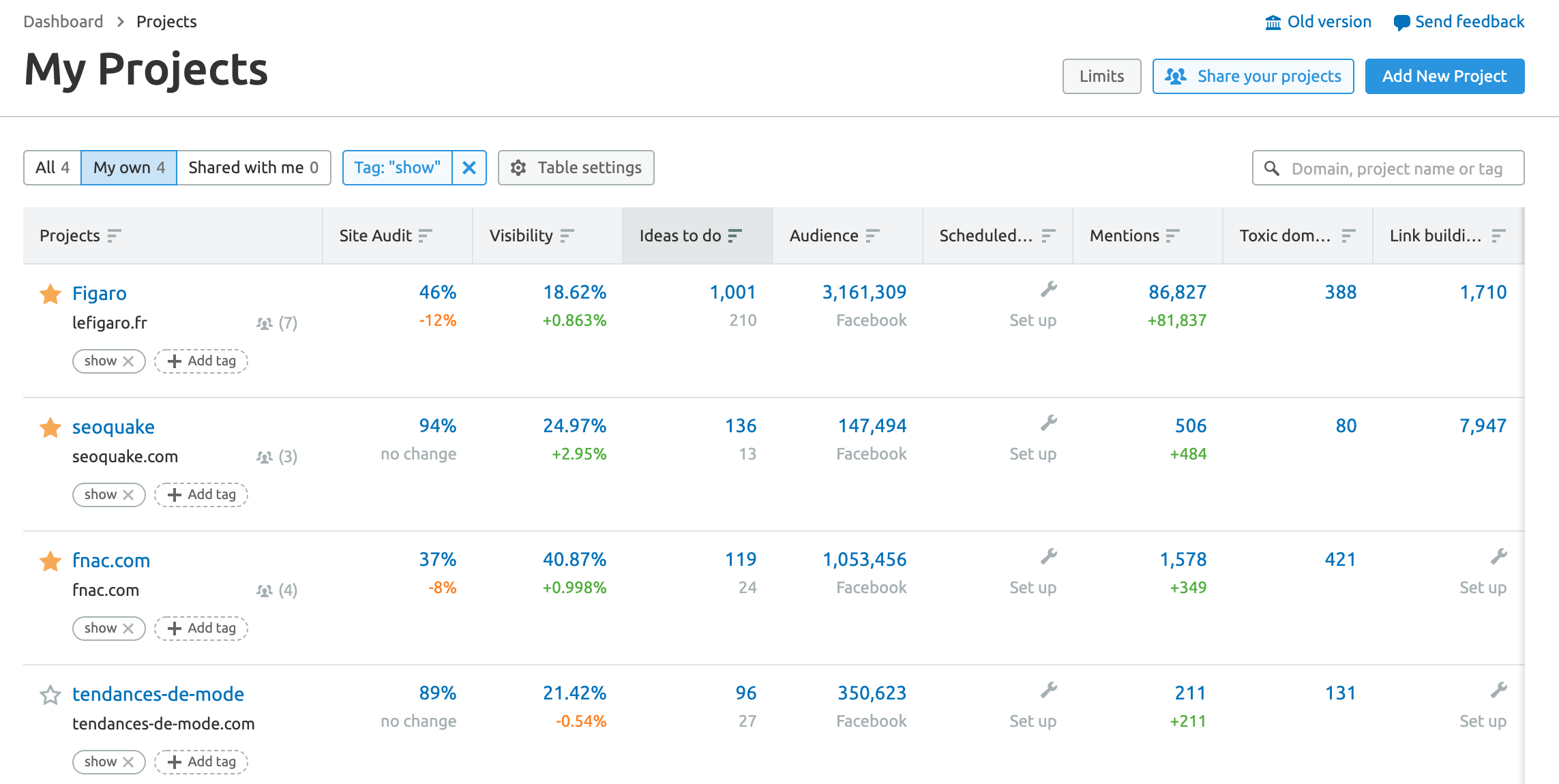Remove the show tag from Figaro
The width and height of the screenshot is (1559, 784).
click(128, 361)
